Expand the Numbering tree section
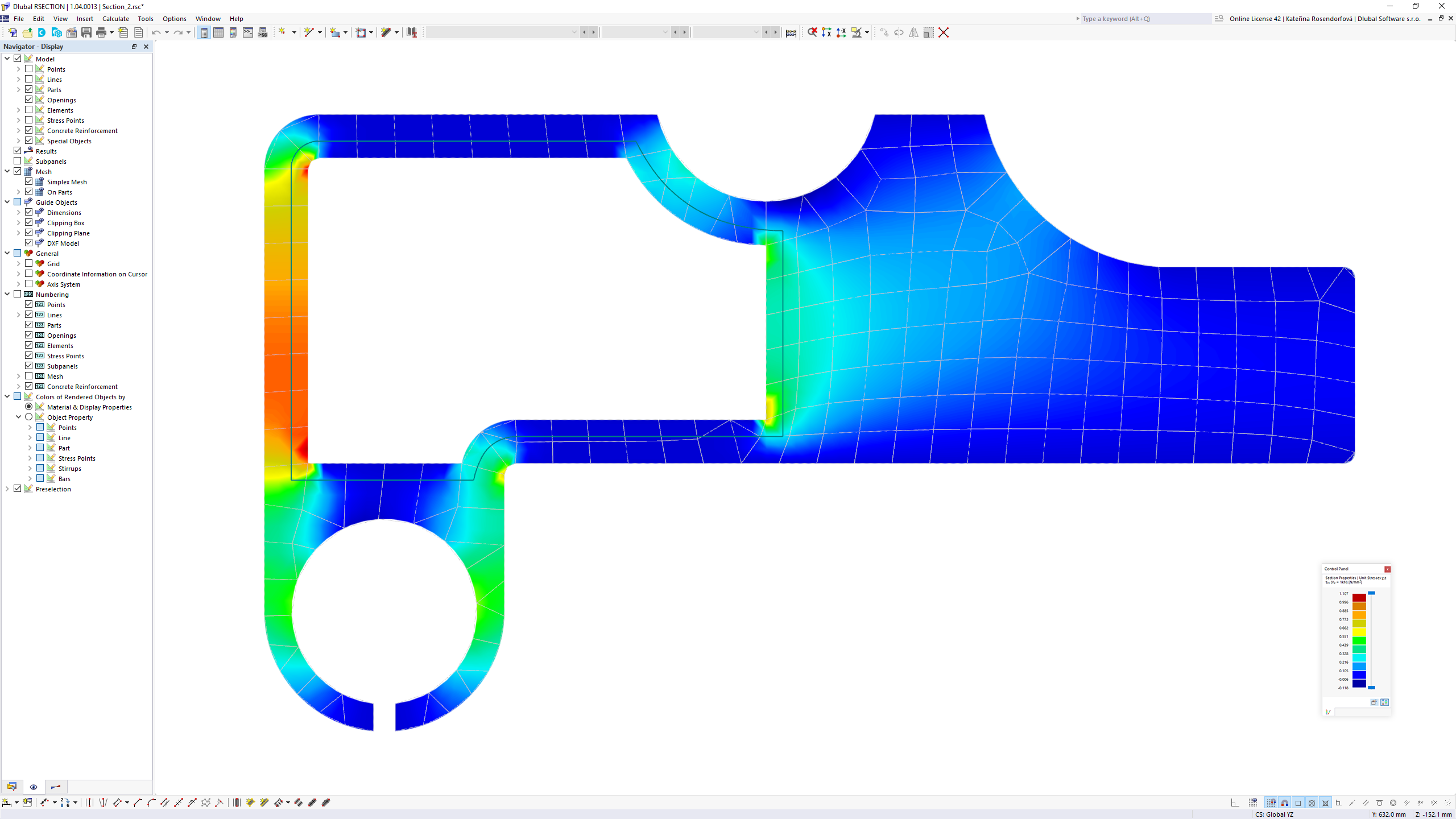 [7, 294]
